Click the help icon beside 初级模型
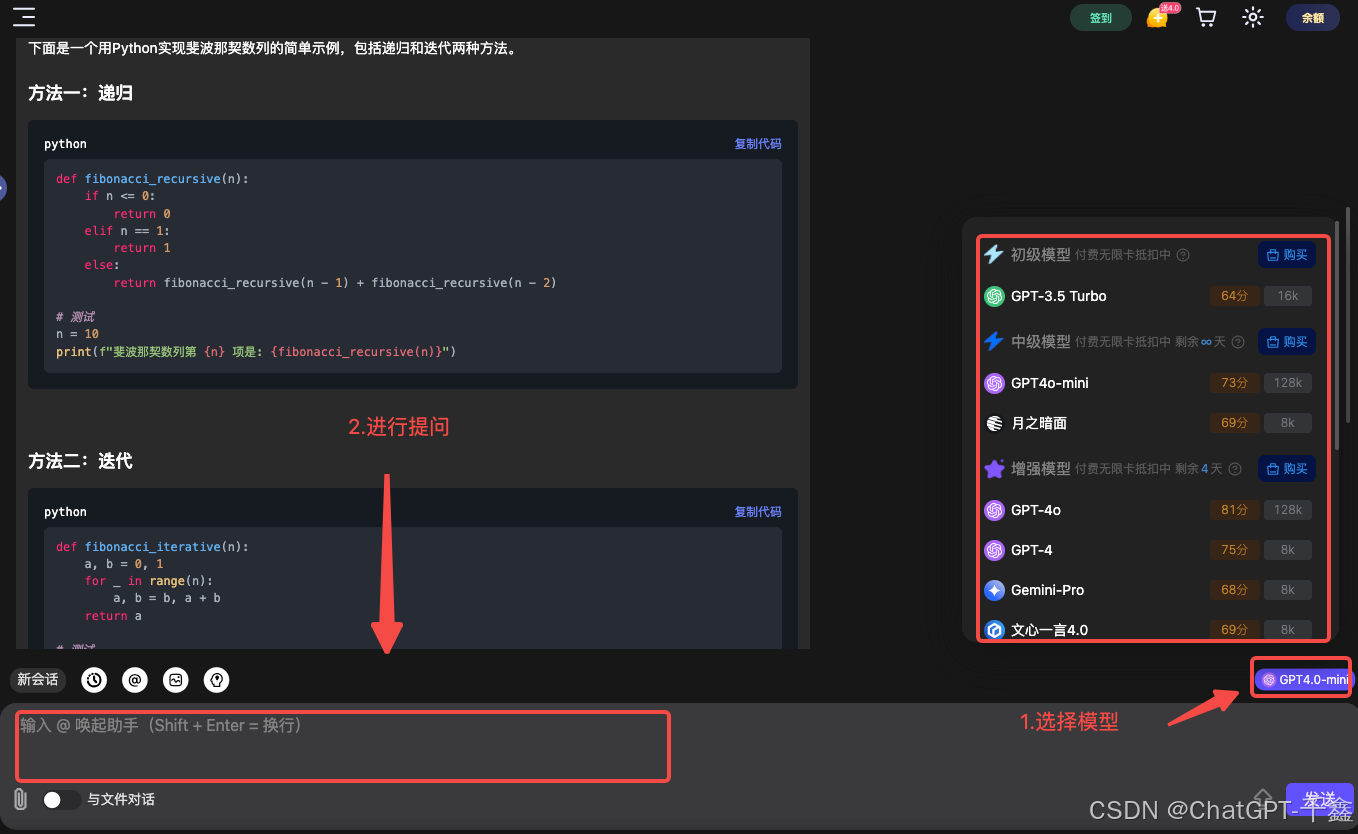1358x834 pixels. (x=1183, y=255)
